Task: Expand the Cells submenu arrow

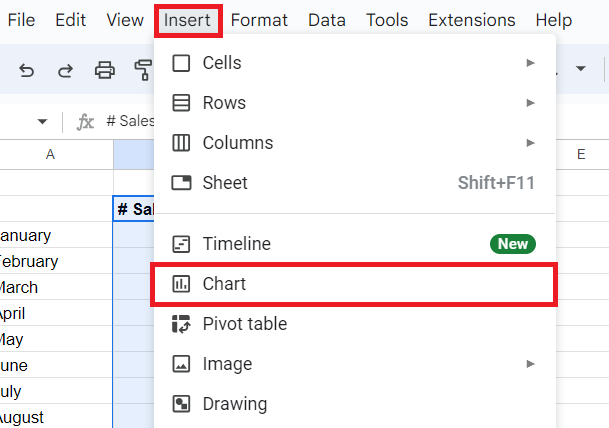Action: (531, 63)
